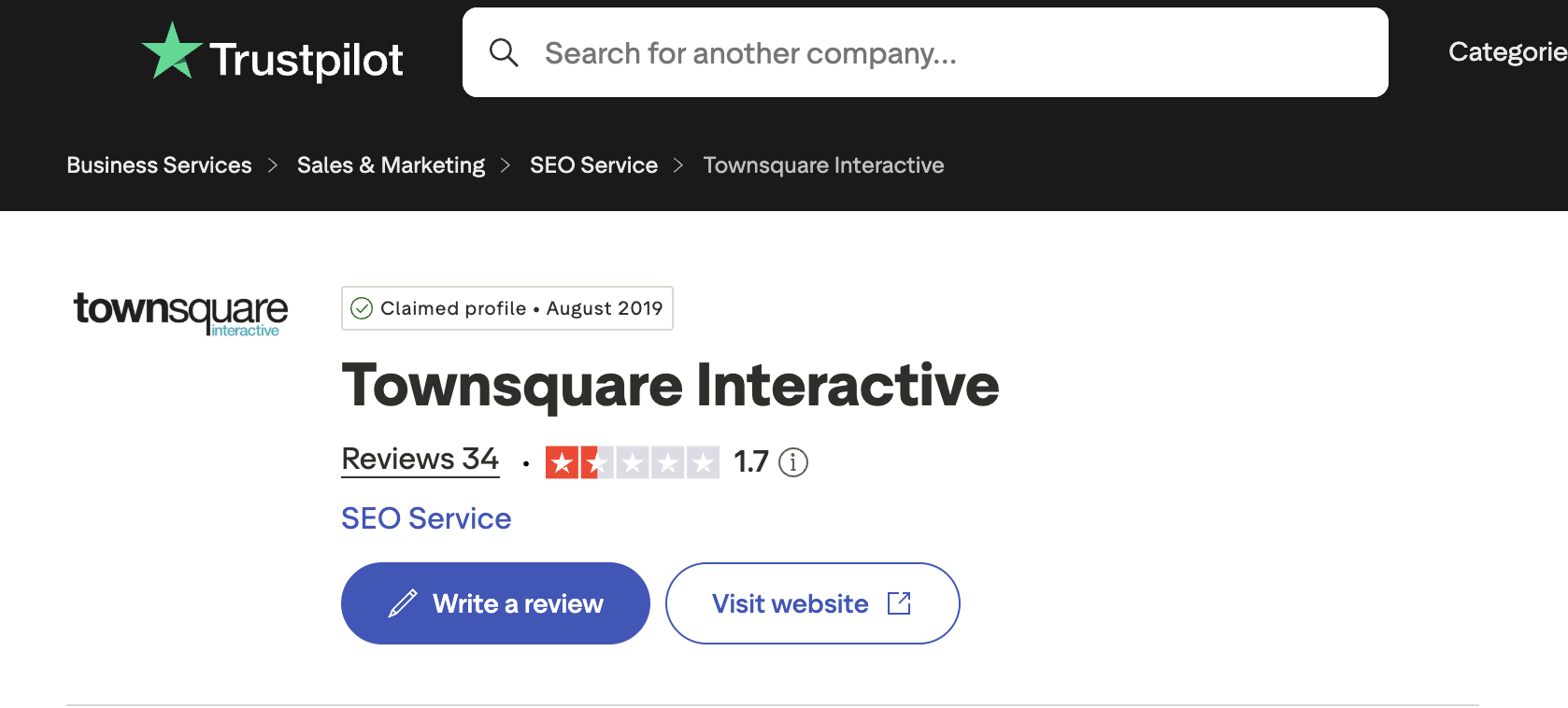
Task: Click Townsquare Interactive breadcrumb text
Action: [x=823, y=165]
